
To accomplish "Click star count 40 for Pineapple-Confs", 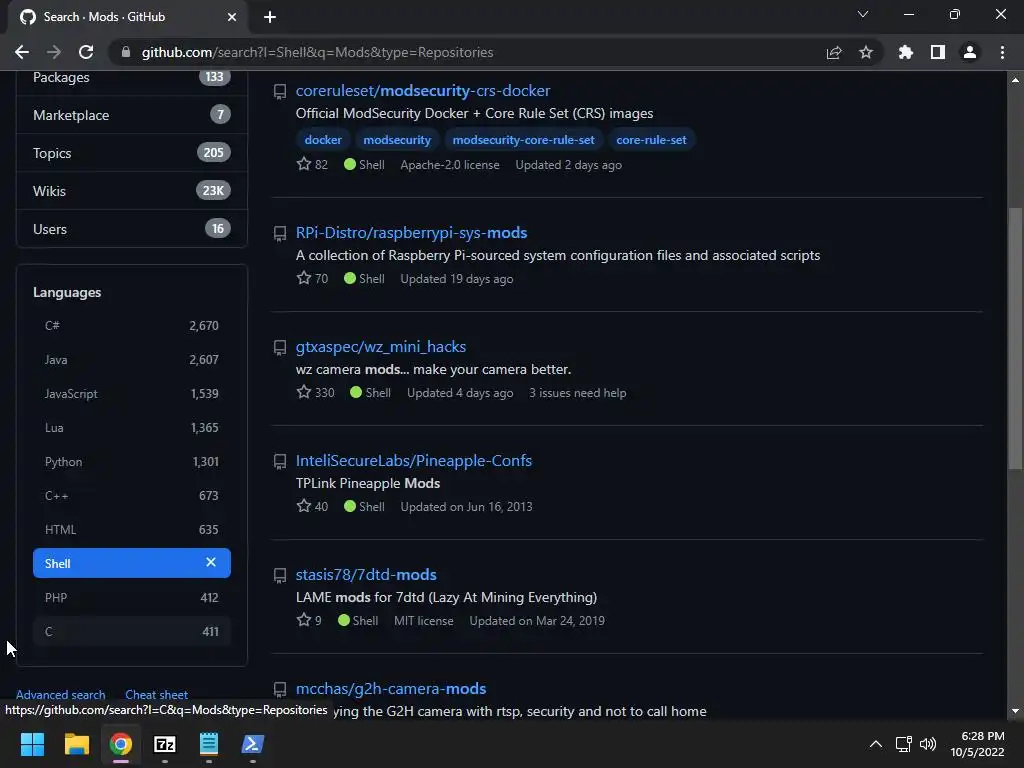I will pos(312,506).
